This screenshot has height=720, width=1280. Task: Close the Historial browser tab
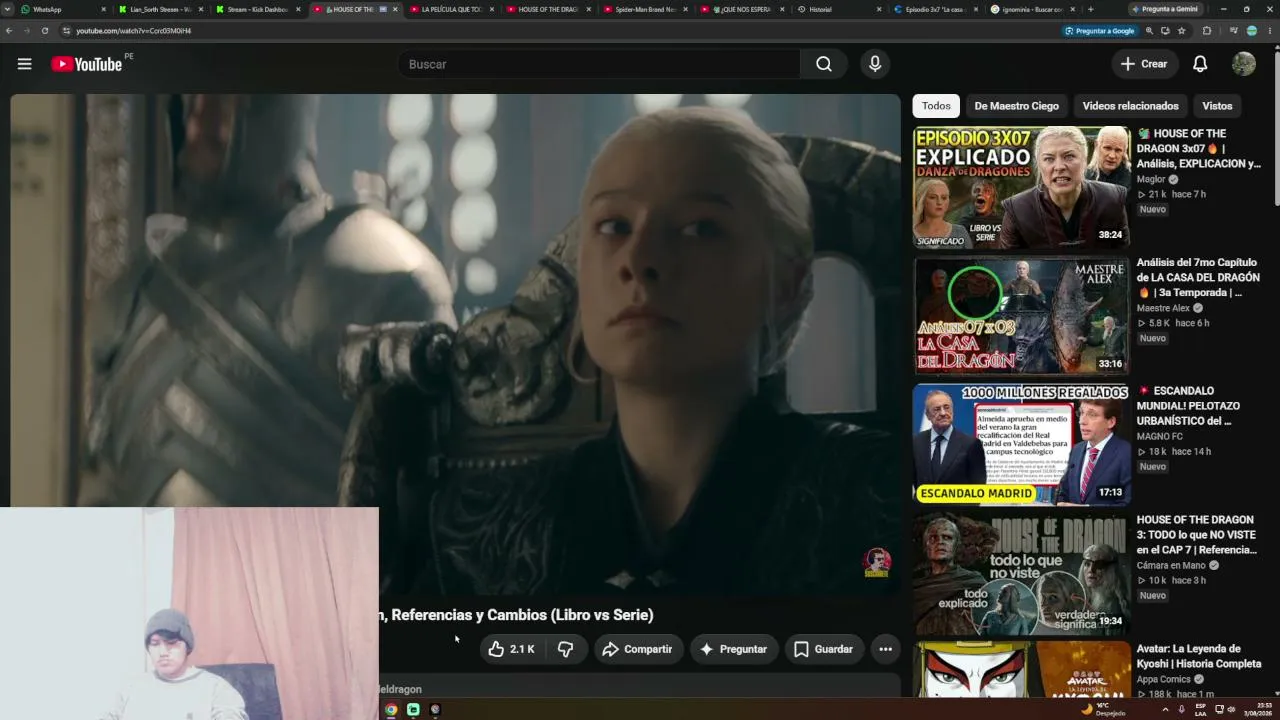879,9
